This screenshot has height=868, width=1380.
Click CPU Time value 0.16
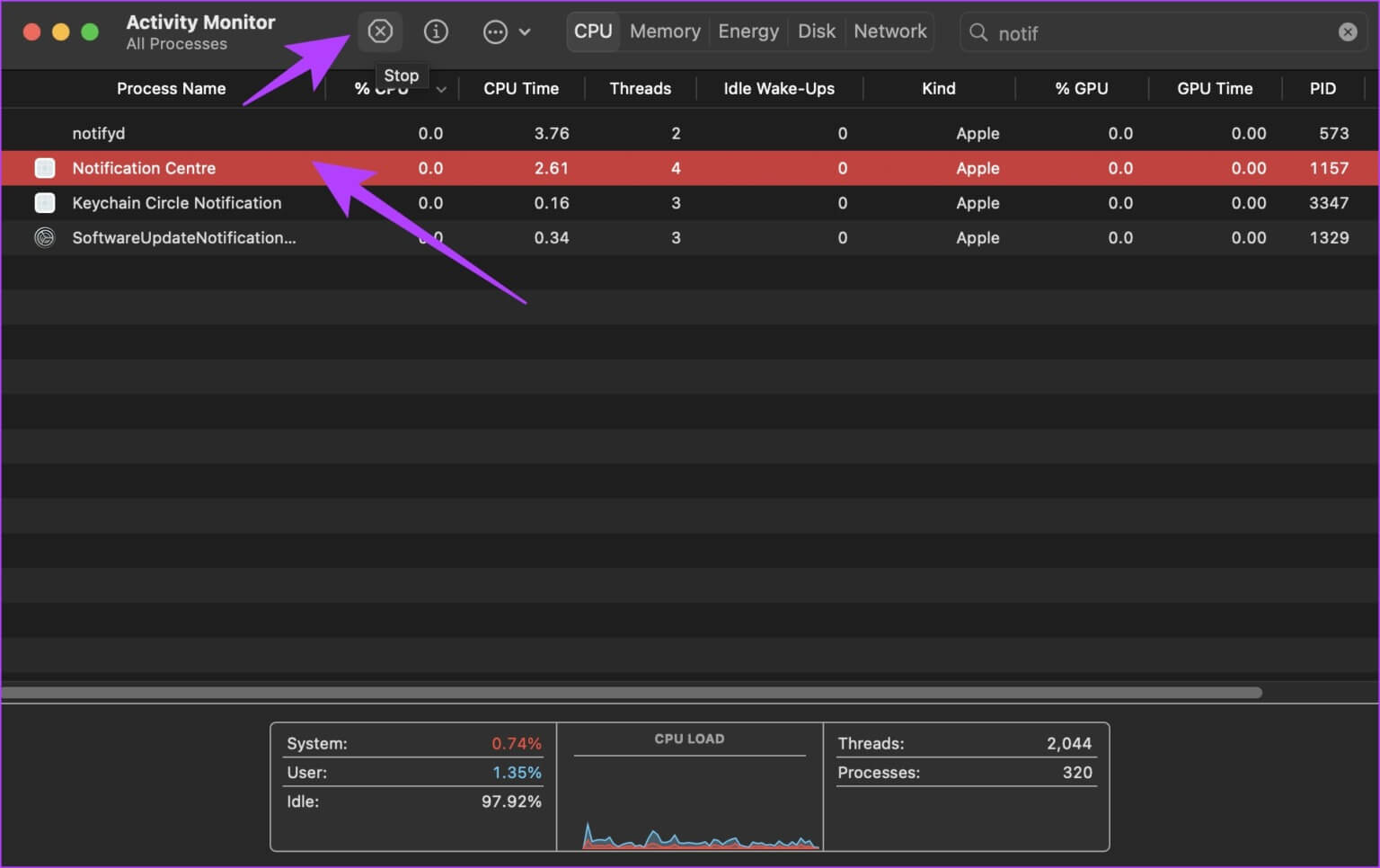click(x=552, y=203)
